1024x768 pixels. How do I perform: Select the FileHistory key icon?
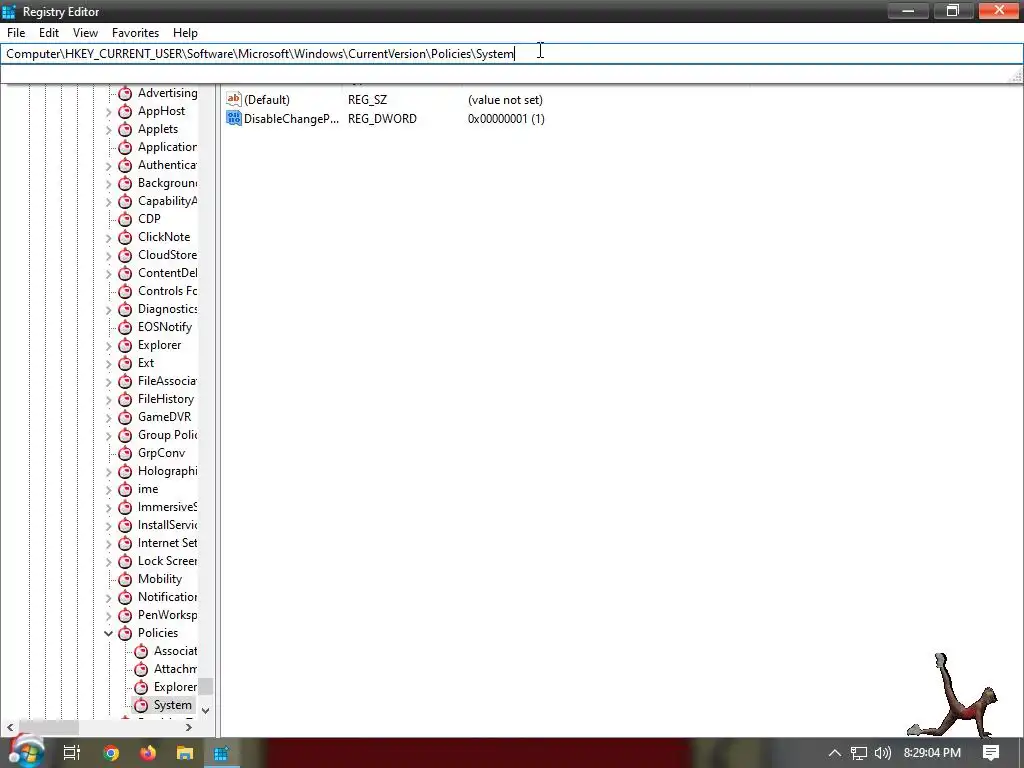(125, 399)
